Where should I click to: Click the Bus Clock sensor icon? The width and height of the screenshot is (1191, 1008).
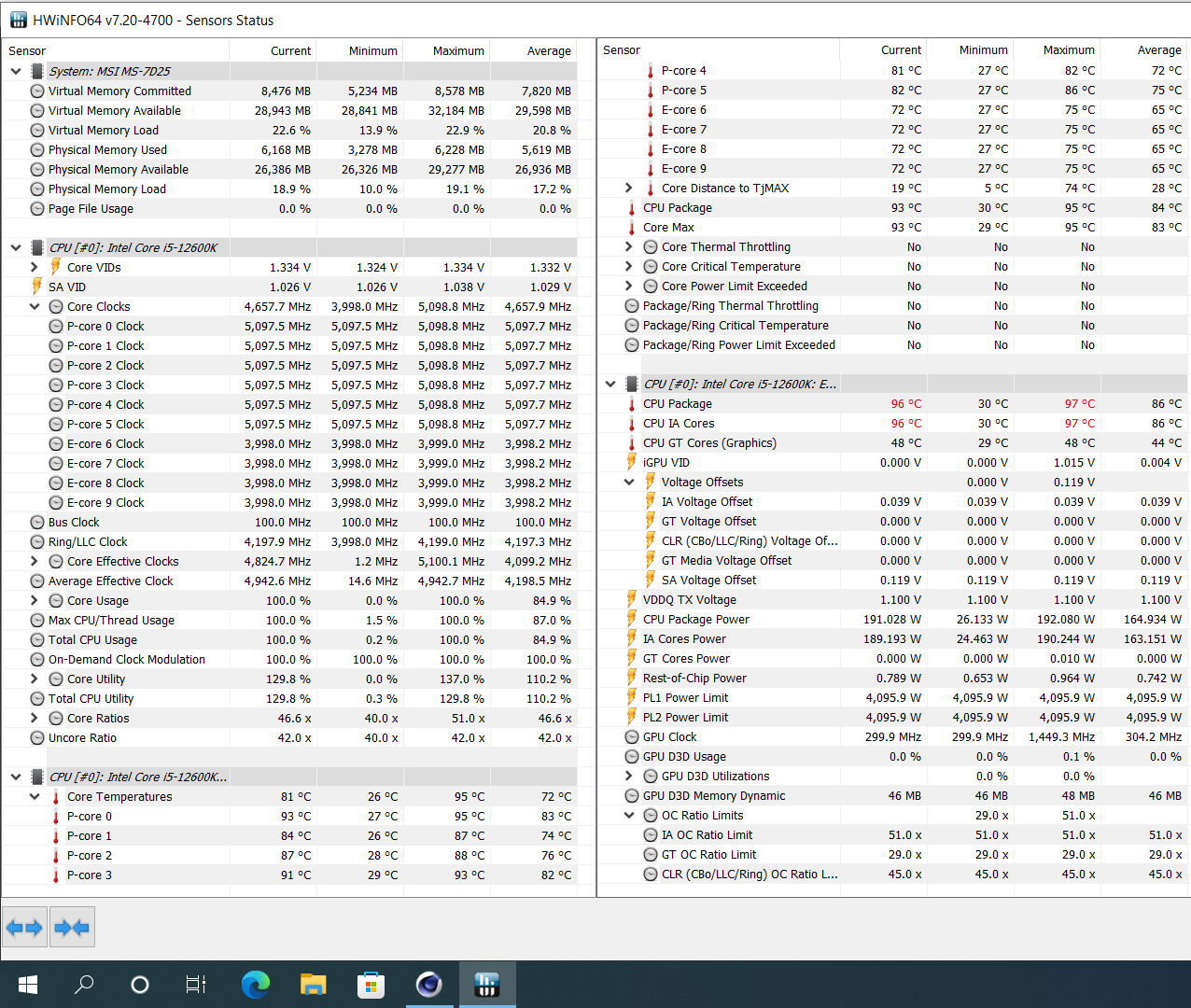(x=37, y=522)
